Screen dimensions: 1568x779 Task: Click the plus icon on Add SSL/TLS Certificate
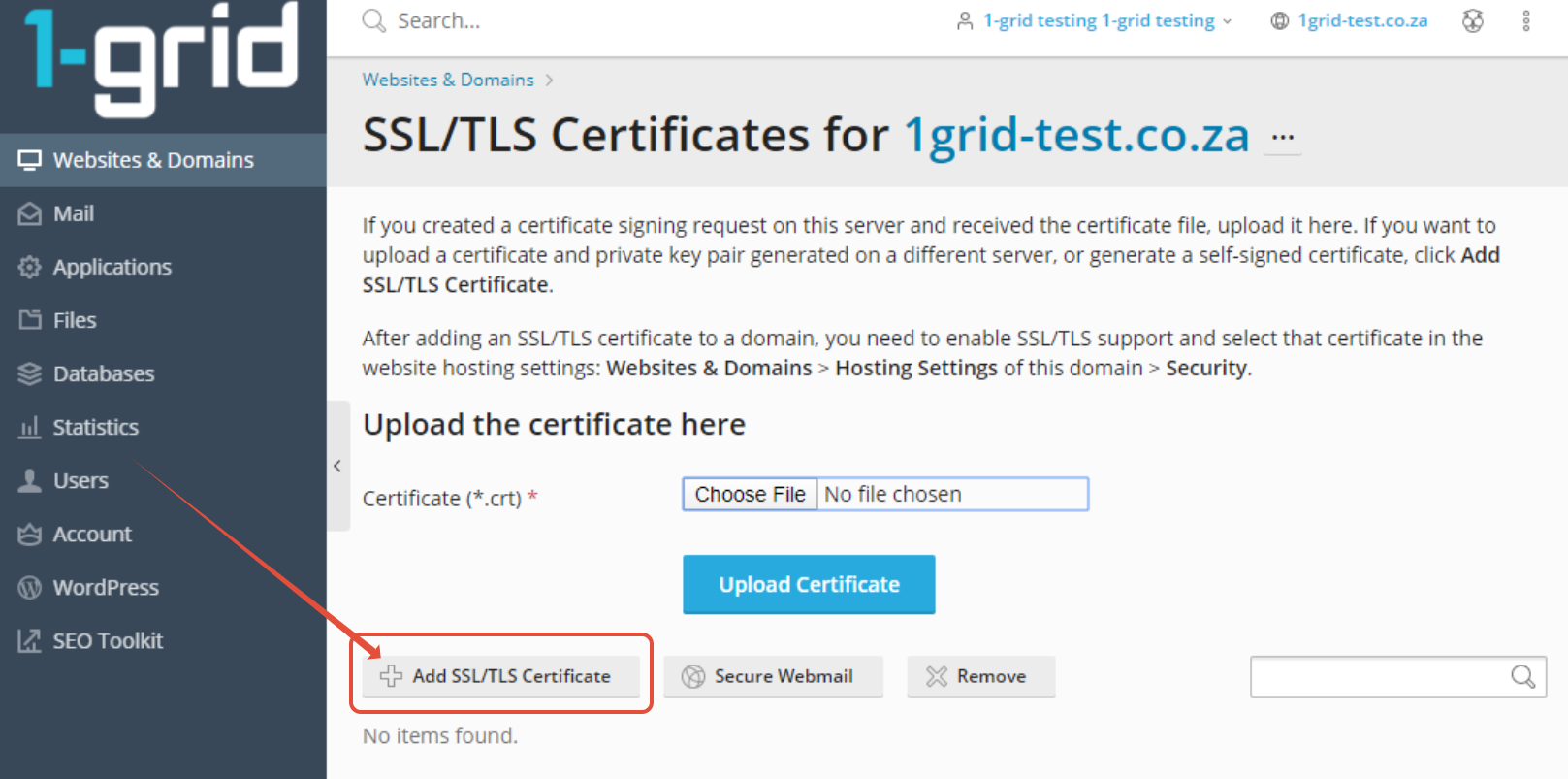[391, 676]
